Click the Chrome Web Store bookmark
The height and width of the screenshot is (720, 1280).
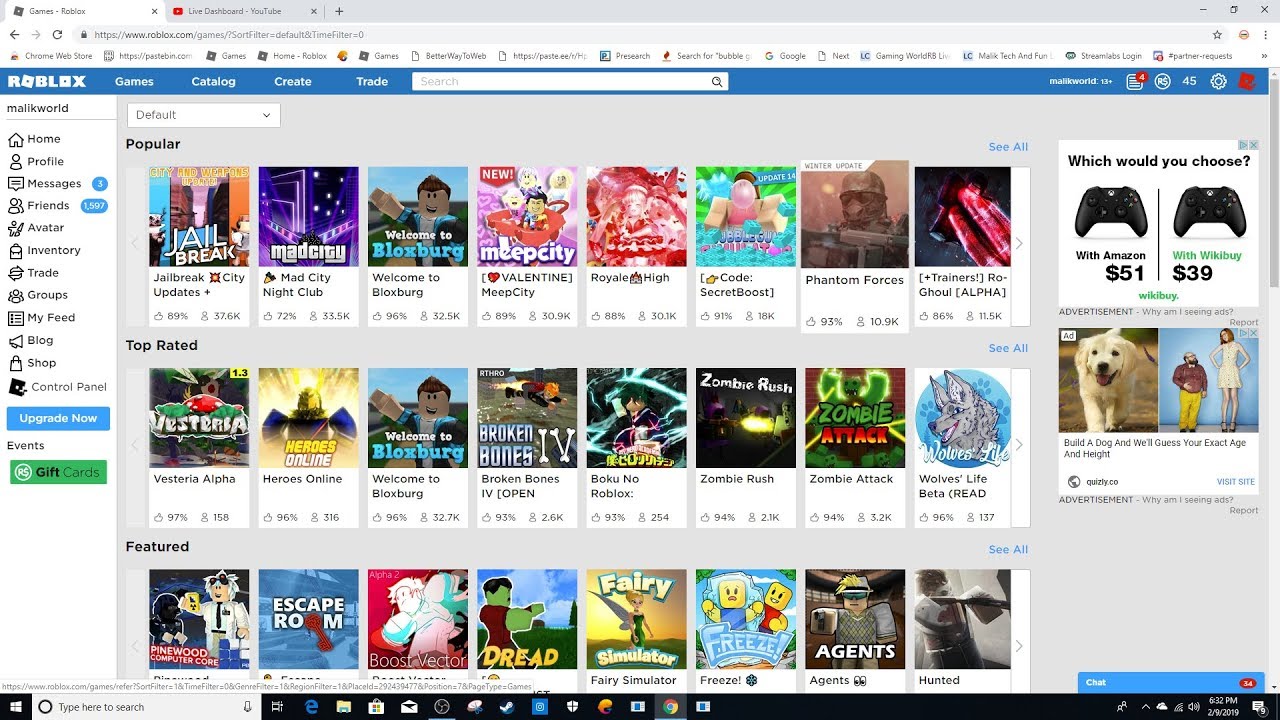coord(51,56)
